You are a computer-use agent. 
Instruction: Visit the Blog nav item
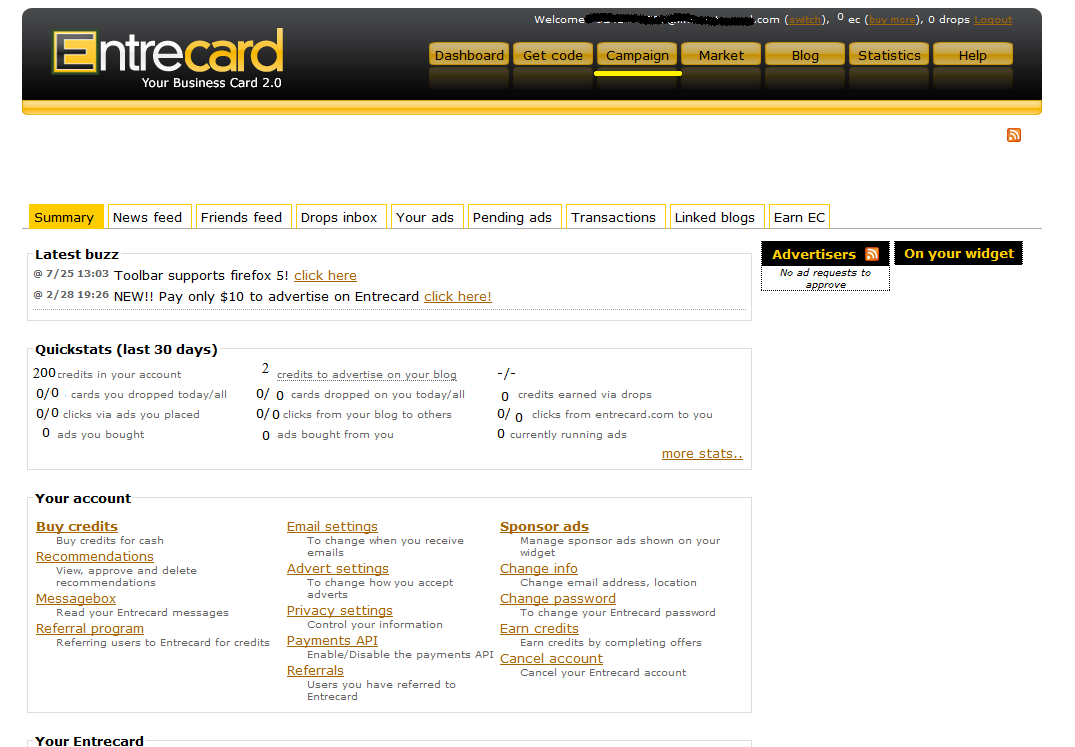click(805, 55)
